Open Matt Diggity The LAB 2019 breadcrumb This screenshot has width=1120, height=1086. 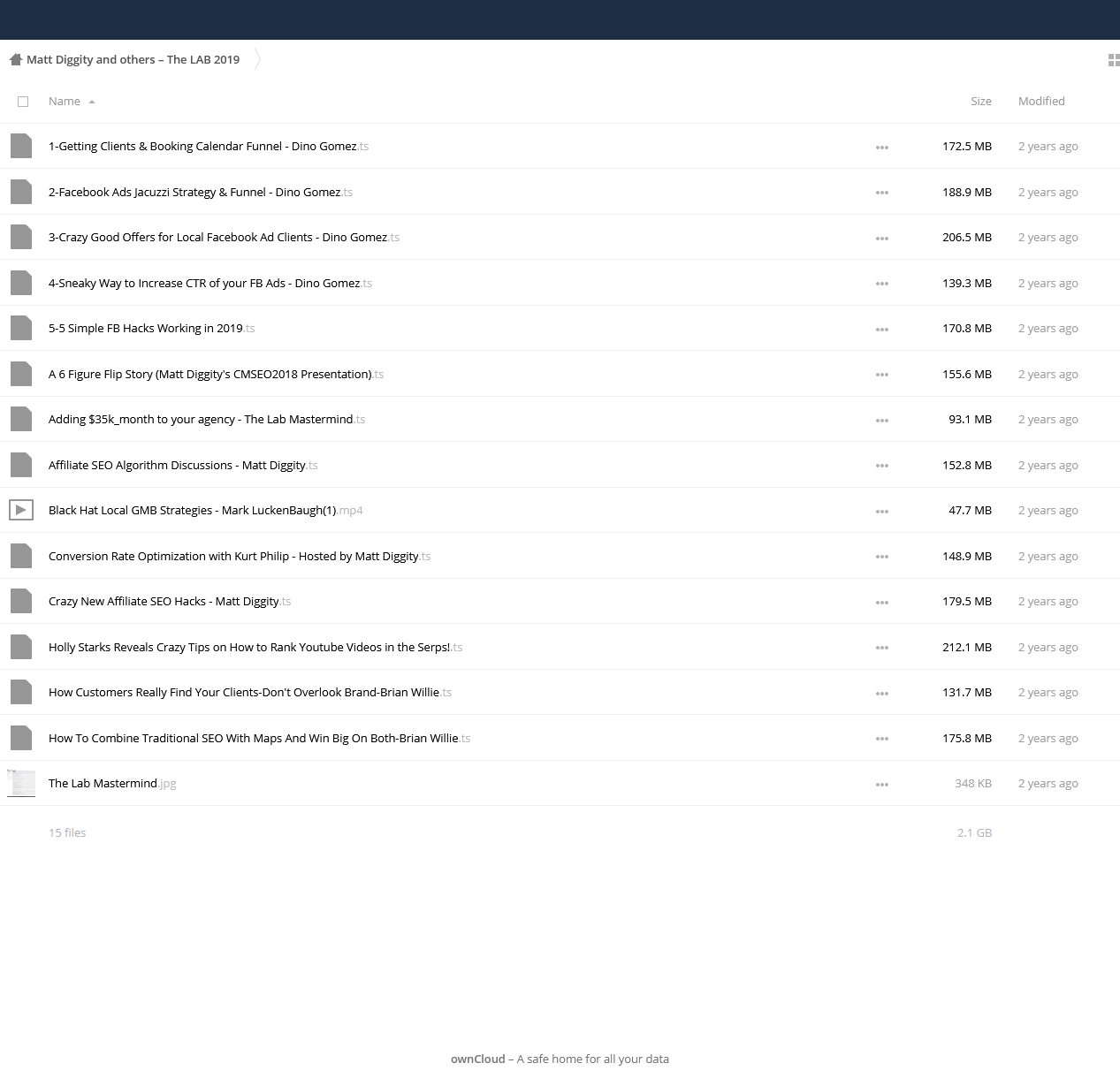point(133,60)
